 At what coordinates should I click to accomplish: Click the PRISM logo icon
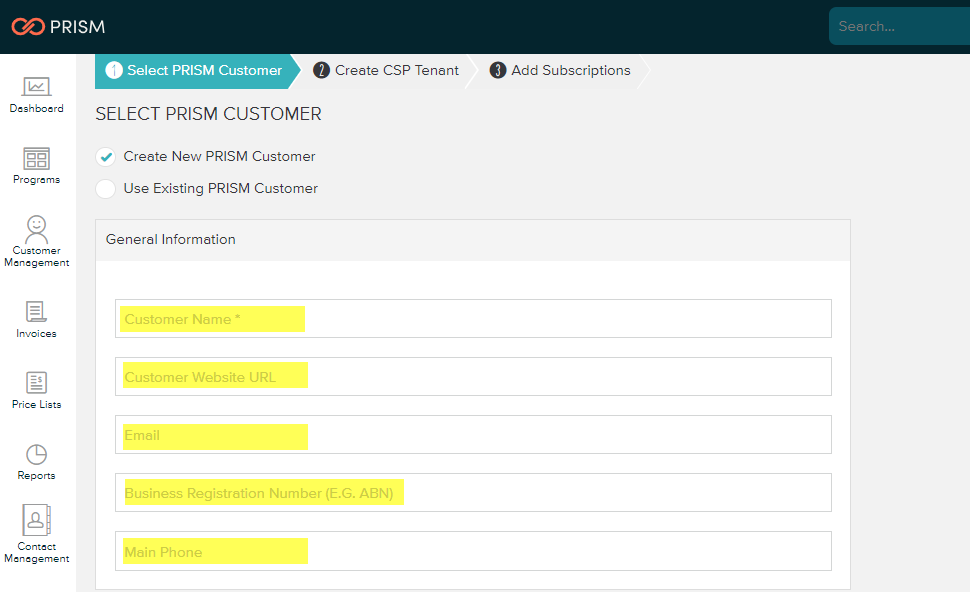[x=28, y=27]
